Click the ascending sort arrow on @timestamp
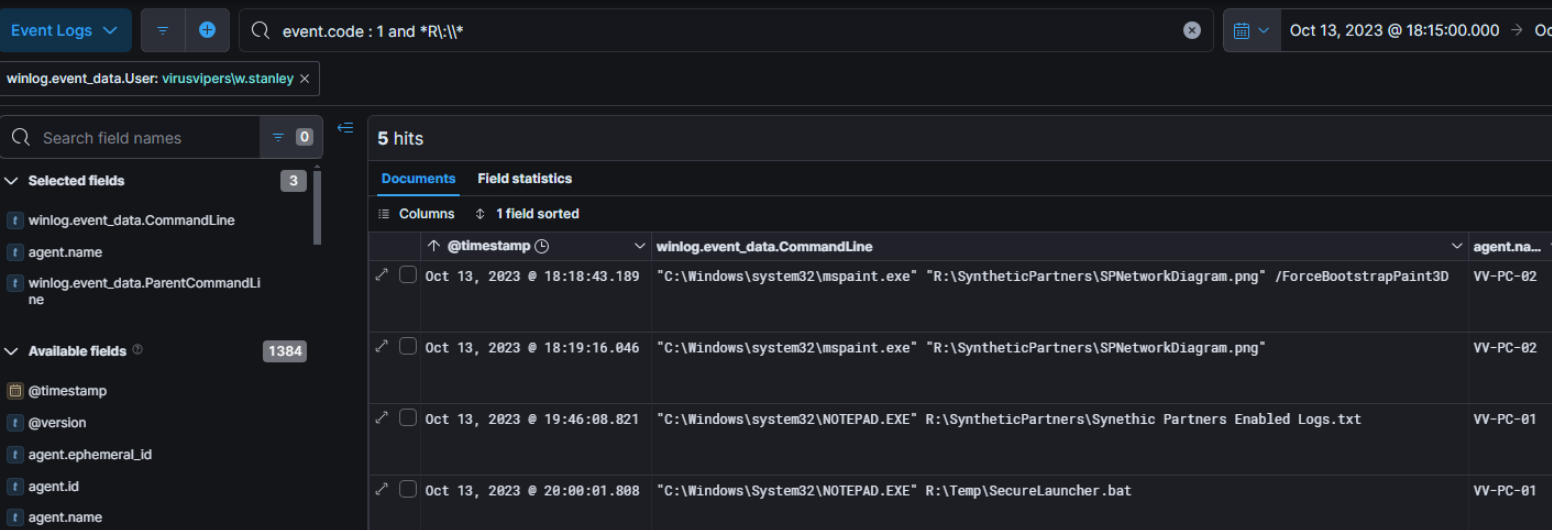1552x530 pixels. tap(433, 246)
